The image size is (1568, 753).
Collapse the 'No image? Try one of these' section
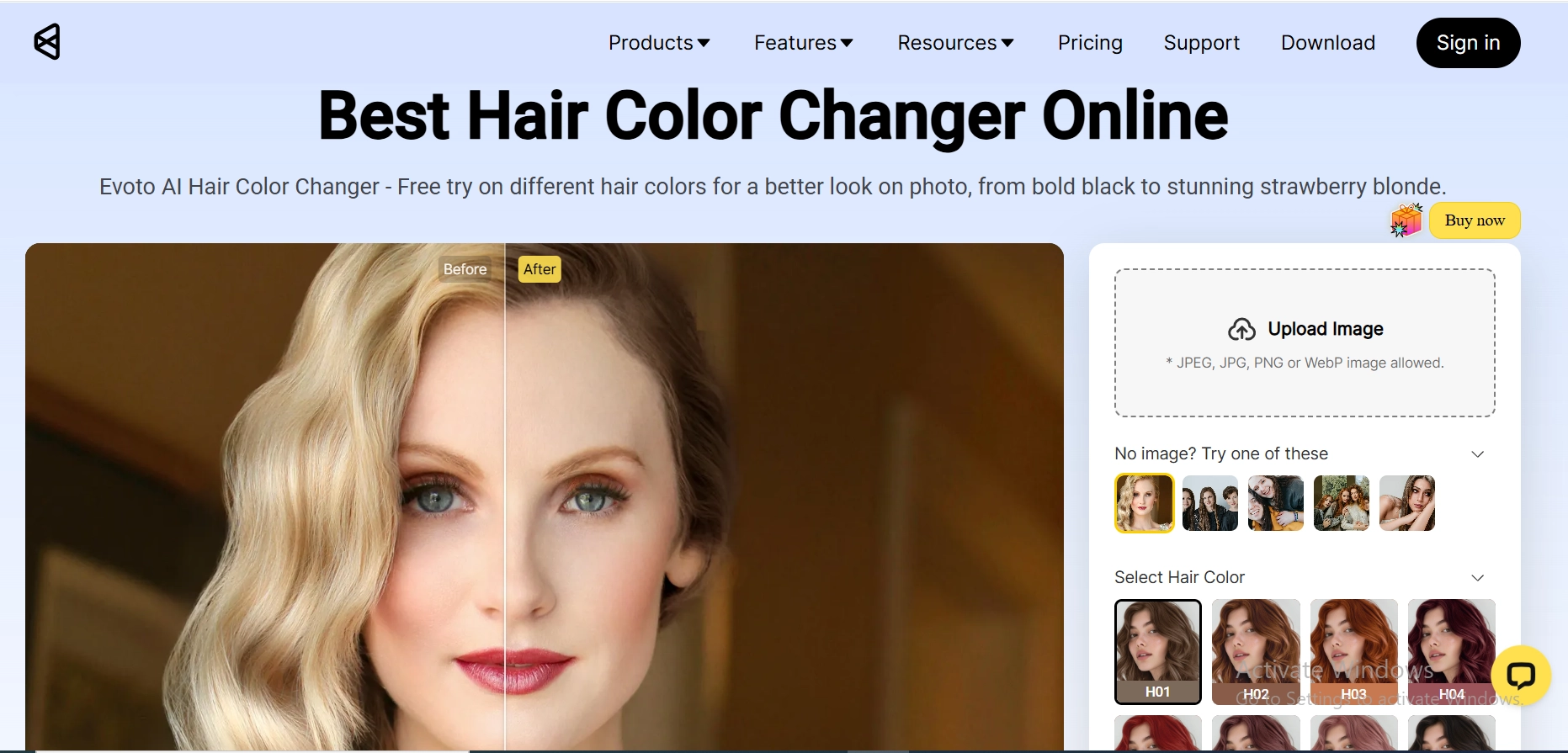coord(1477,454)
